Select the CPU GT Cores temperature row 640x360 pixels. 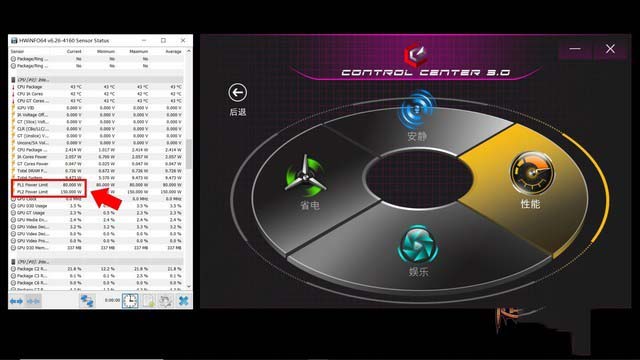tap(96, 101)
